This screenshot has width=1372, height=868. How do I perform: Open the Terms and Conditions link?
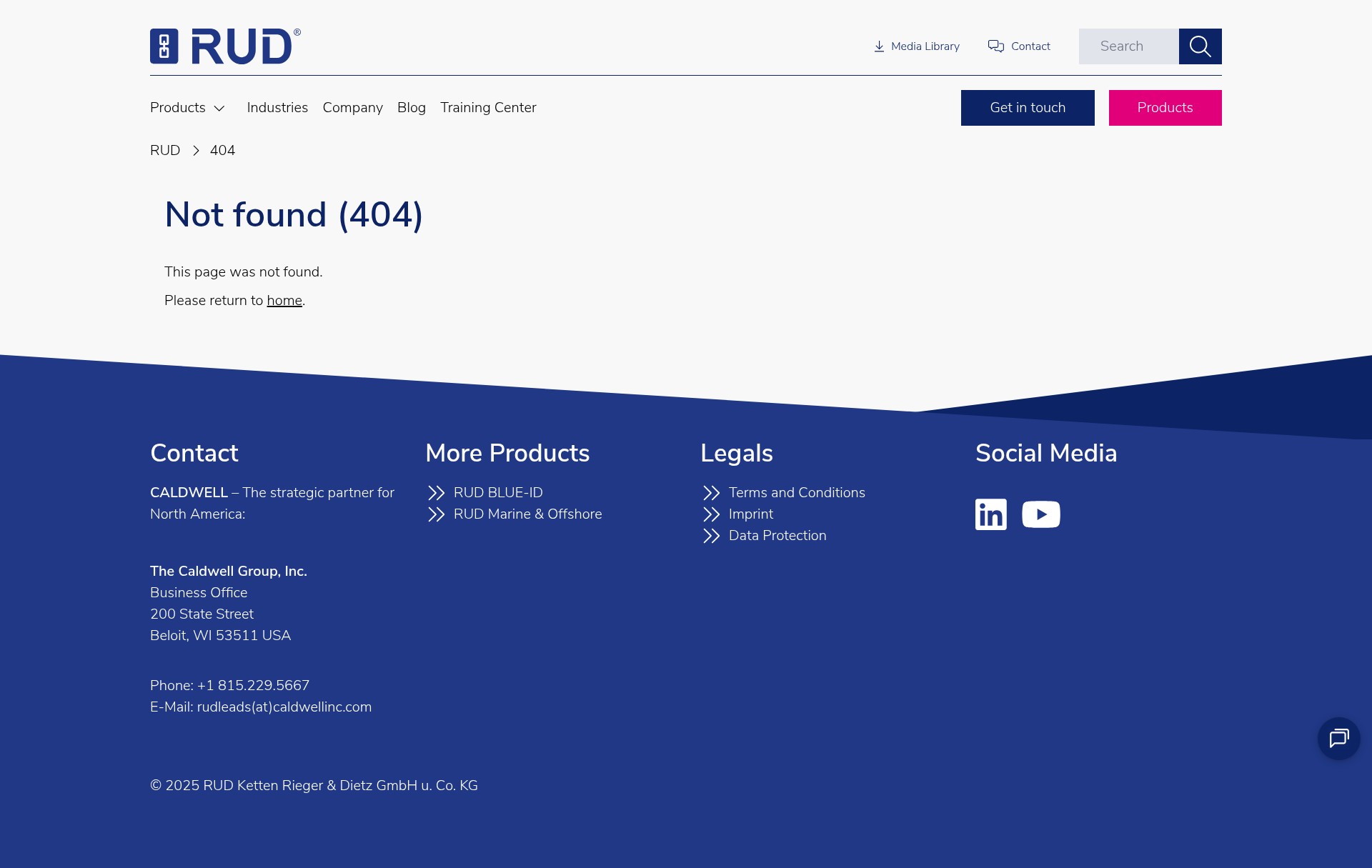coord(797,493)
